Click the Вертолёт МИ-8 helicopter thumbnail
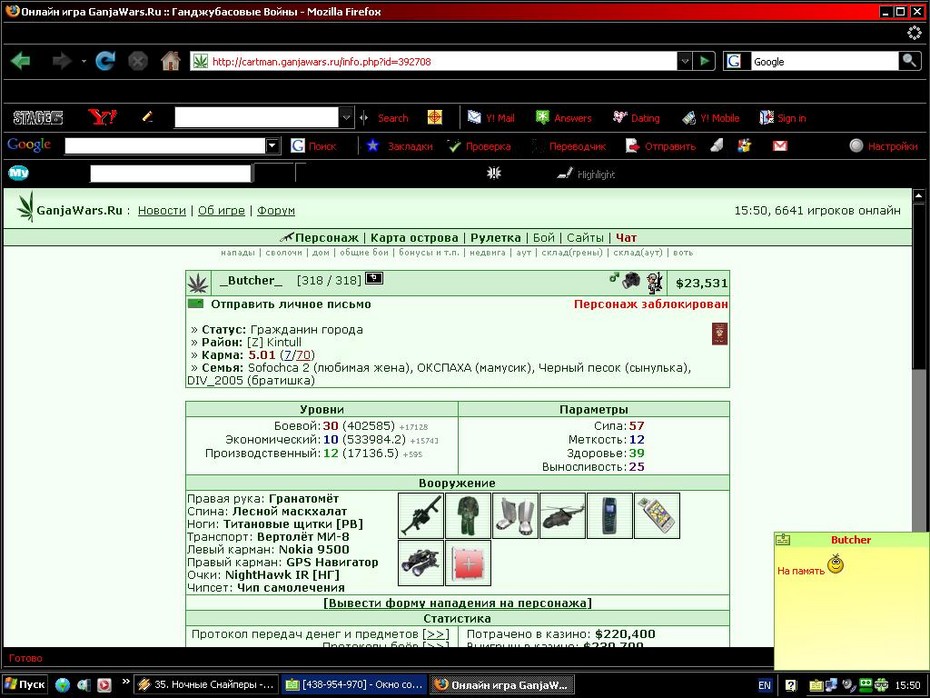The image size is (930, 698). point(563,515)
